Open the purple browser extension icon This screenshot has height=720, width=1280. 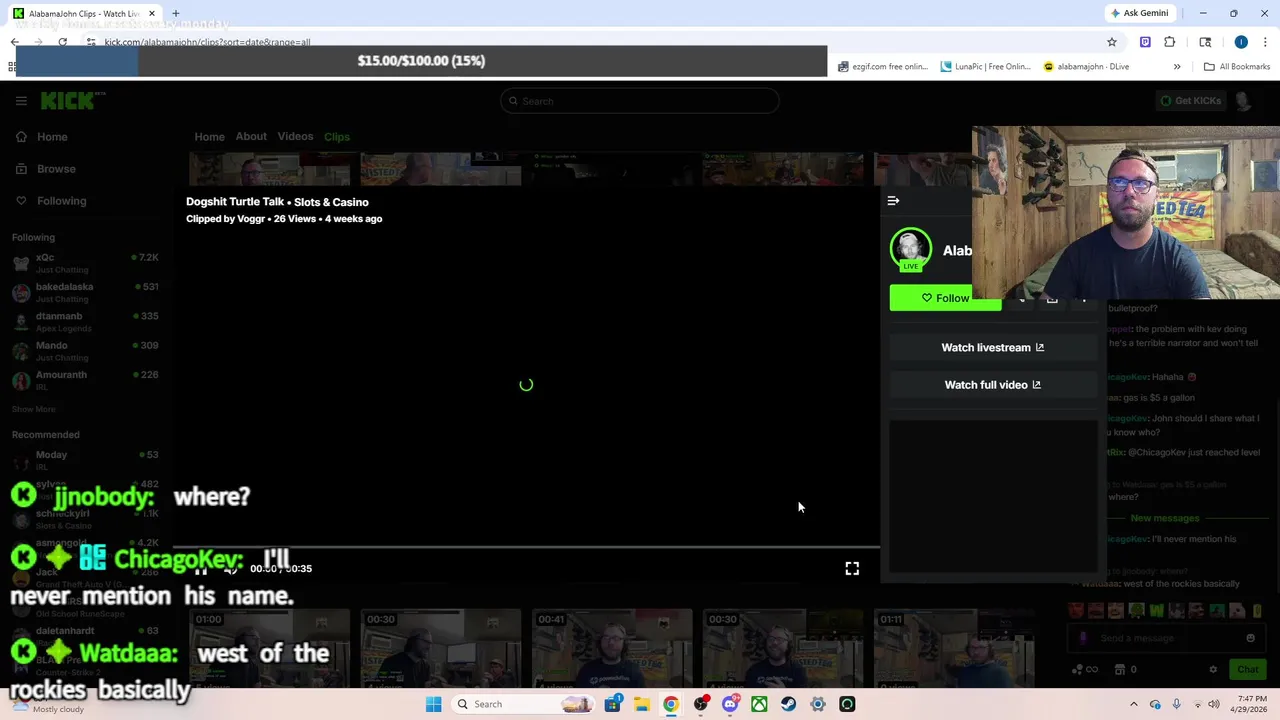[x=1145, y=42]
